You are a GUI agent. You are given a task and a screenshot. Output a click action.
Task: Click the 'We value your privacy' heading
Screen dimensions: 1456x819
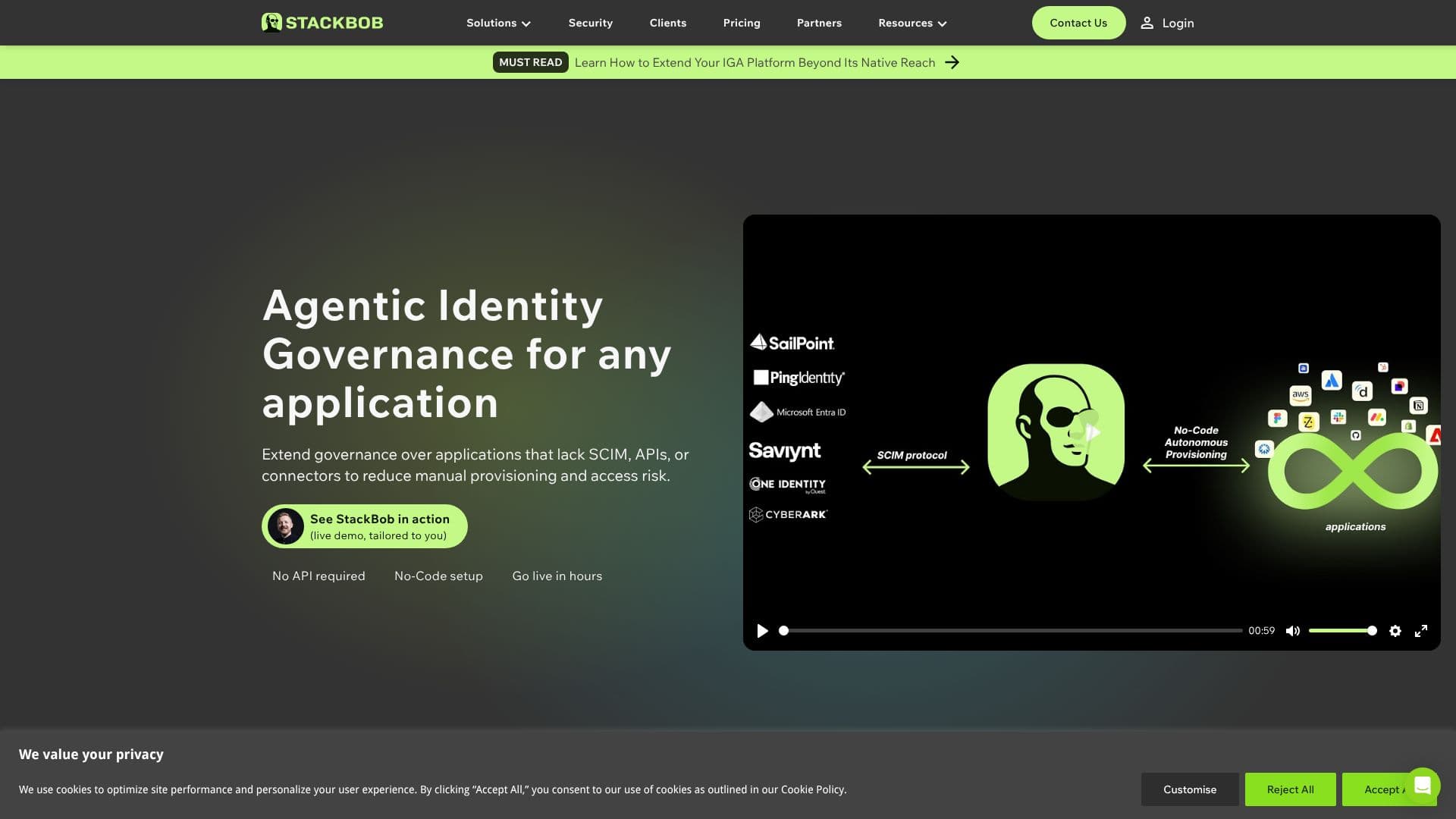91,754
